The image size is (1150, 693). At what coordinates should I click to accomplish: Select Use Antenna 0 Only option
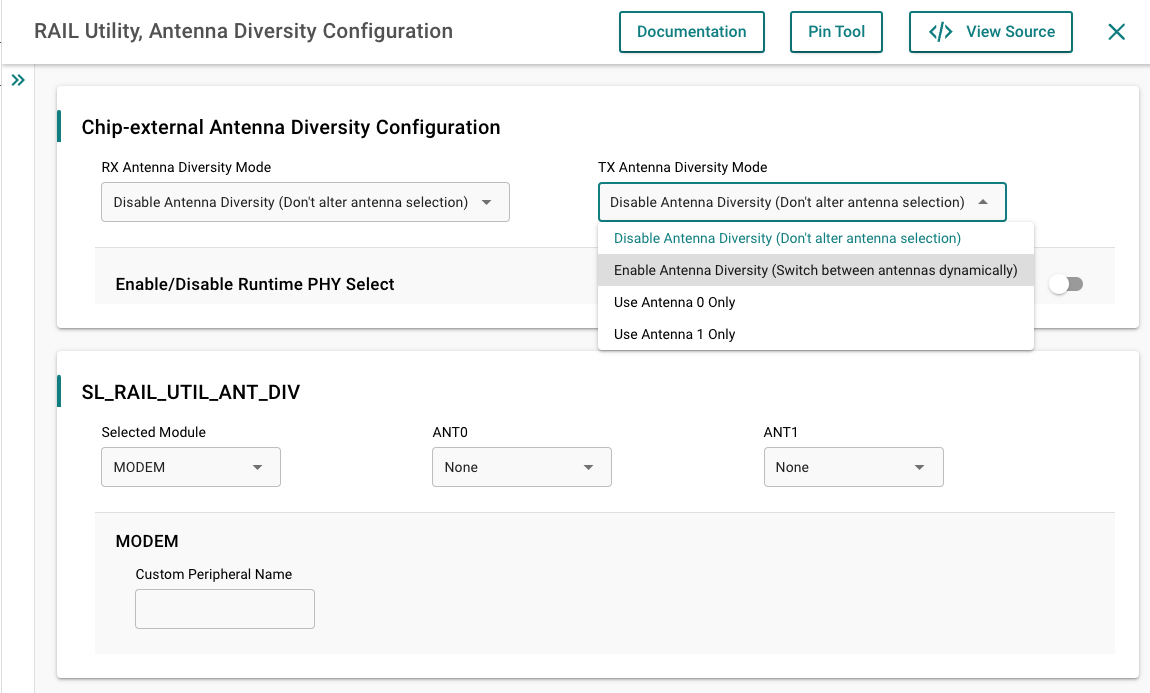coord(675,302)
